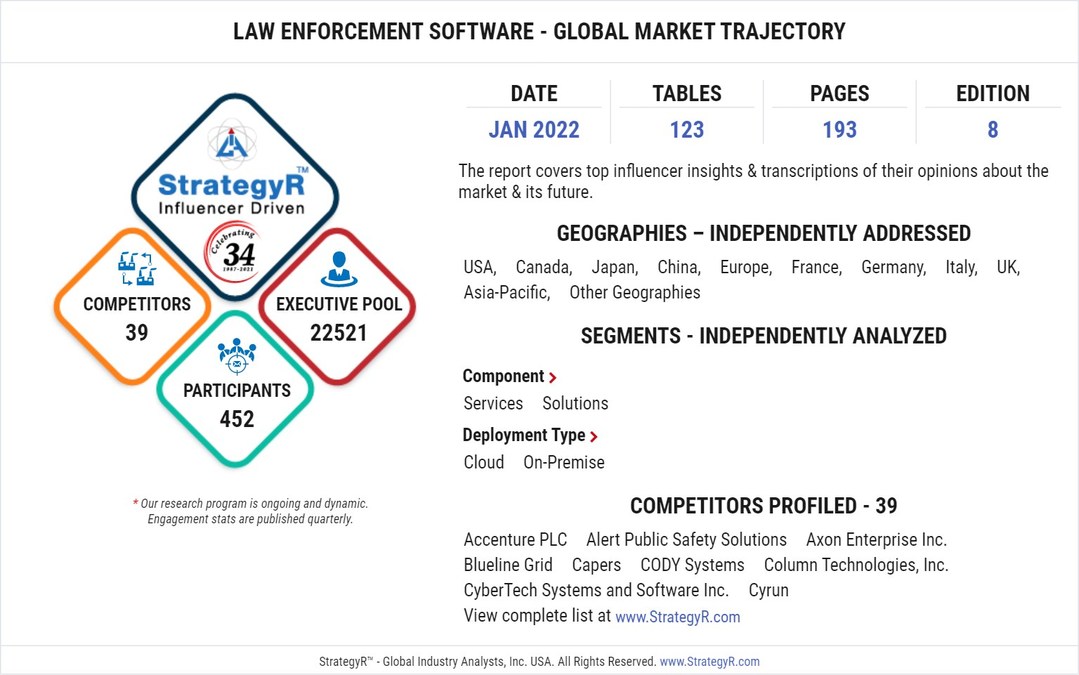Click the Competitors count 39 in diamond
This screenshot has height=675, width=1079.
[136, 332]
